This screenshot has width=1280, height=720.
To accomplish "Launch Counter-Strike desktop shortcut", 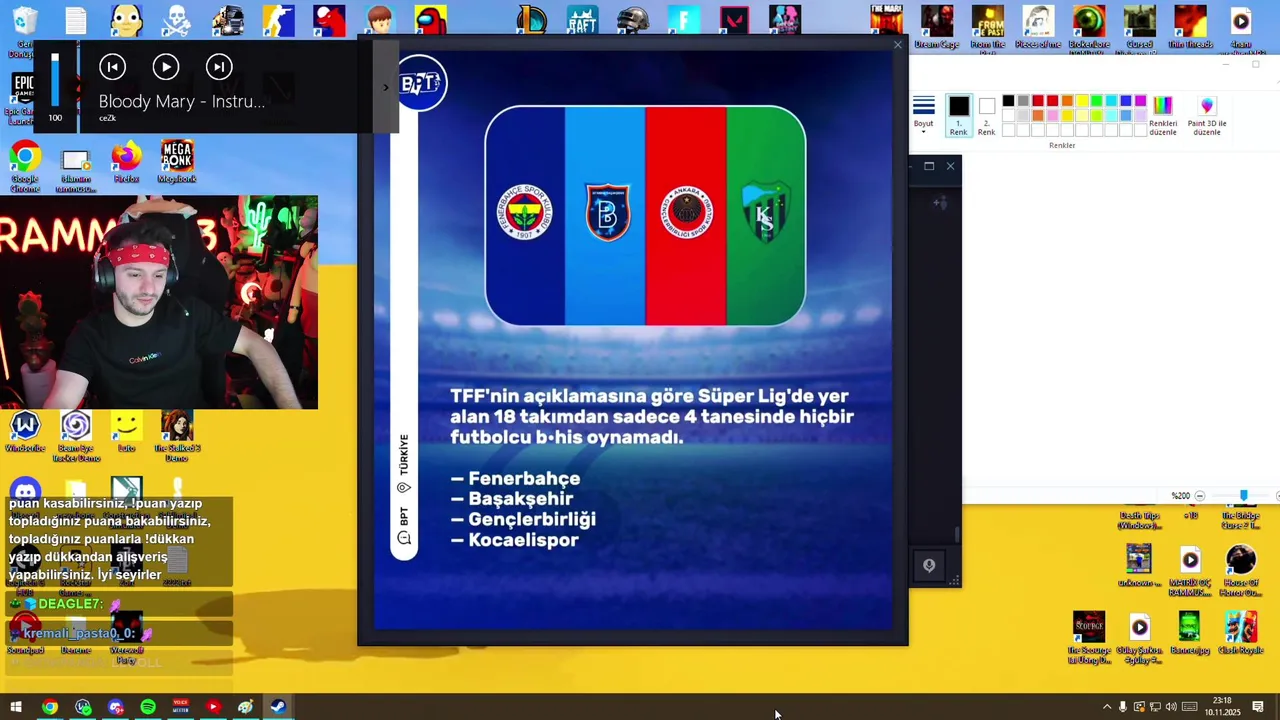I will point(278,20).
